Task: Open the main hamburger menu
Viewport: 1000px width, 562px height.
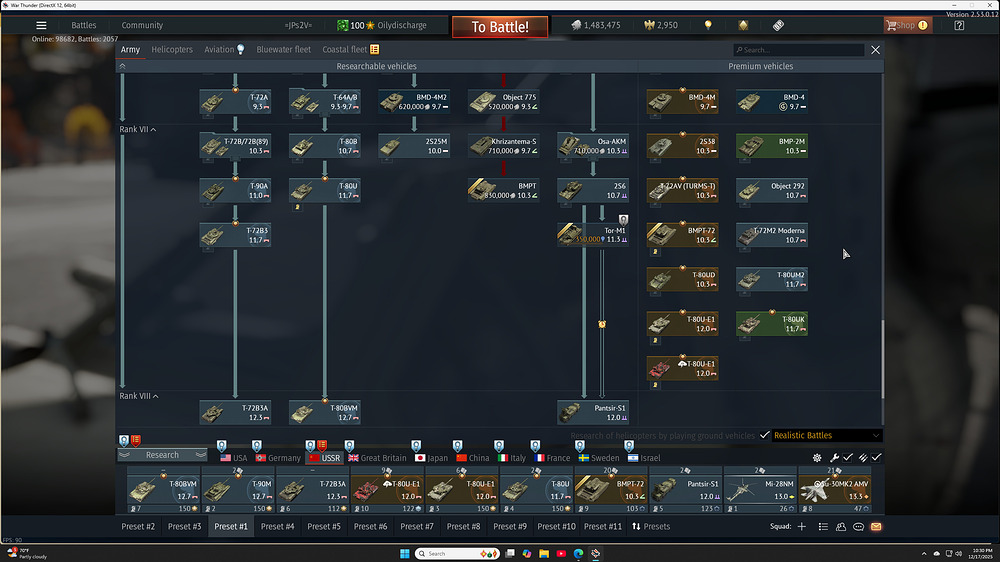Action: click(41, 25)
